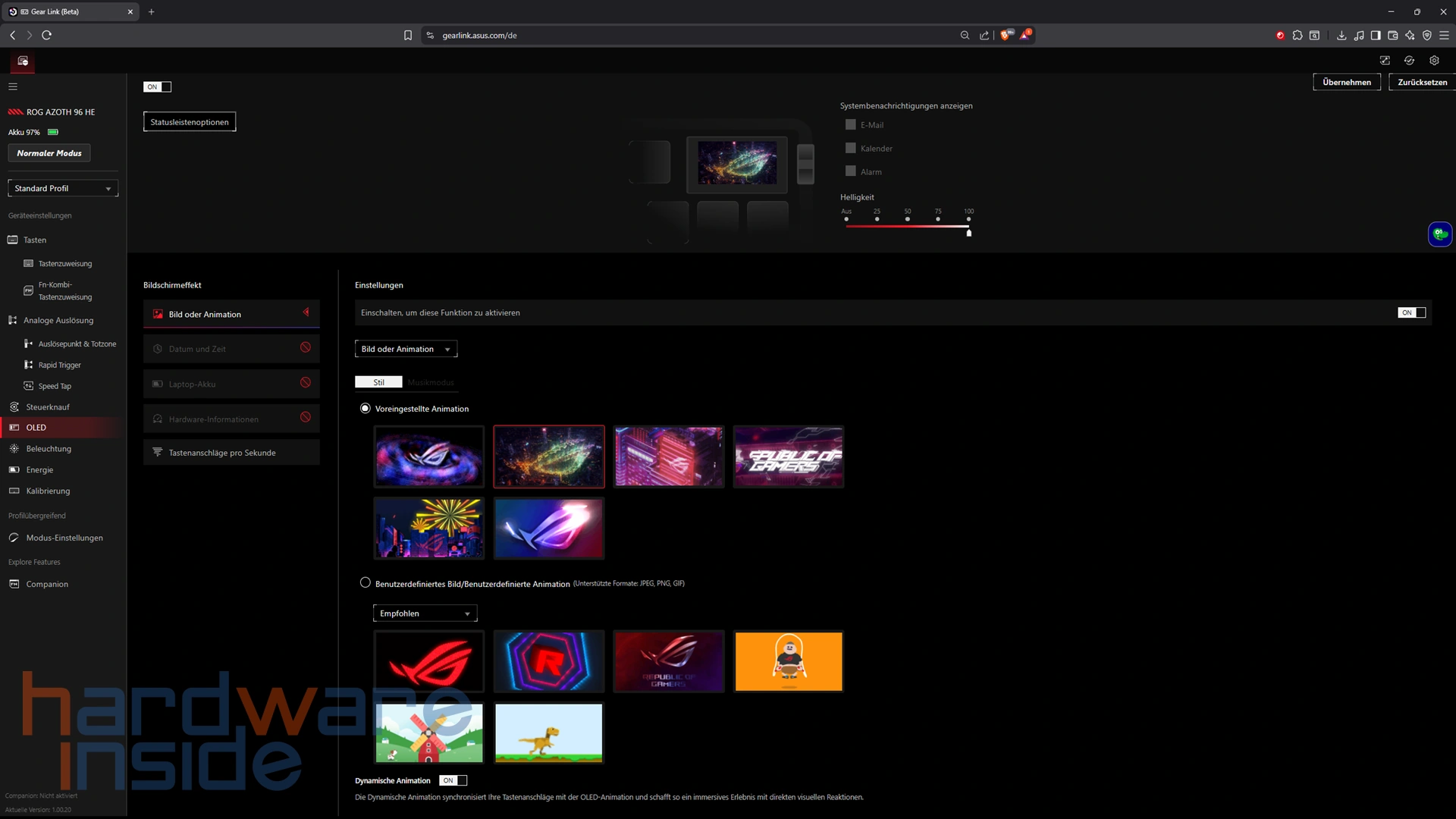1456x819 pixels.
Task: Click the browser bookmark icon
Action: click(x=408, y=35)
